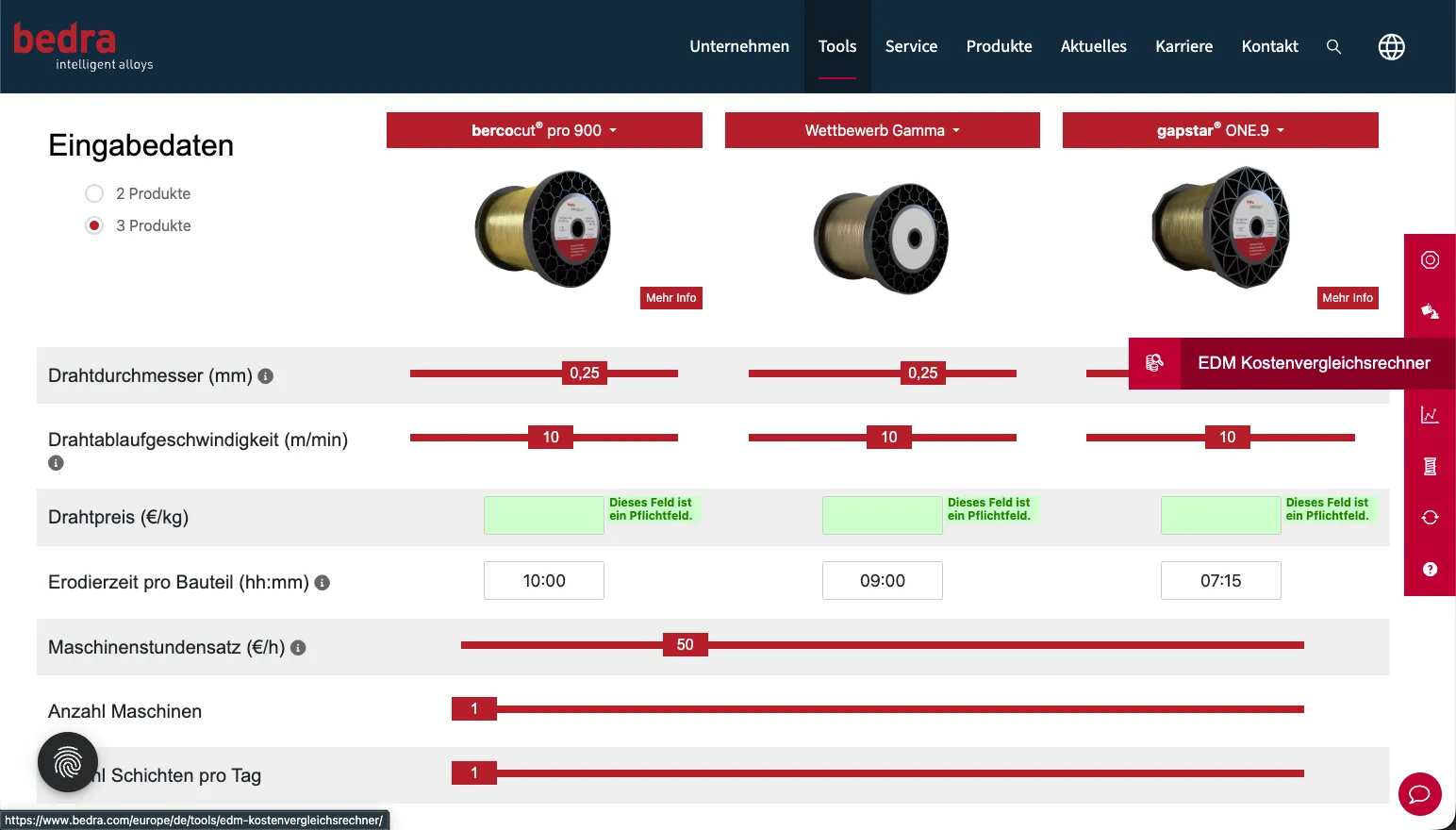Show info for Drahtdurchmesser (mm)

coord(266,376)
